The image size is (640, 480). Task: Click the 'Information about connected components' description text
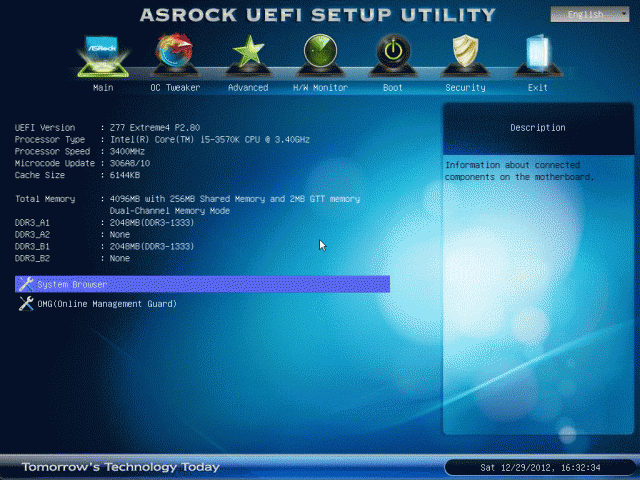[x=519, y=171]
